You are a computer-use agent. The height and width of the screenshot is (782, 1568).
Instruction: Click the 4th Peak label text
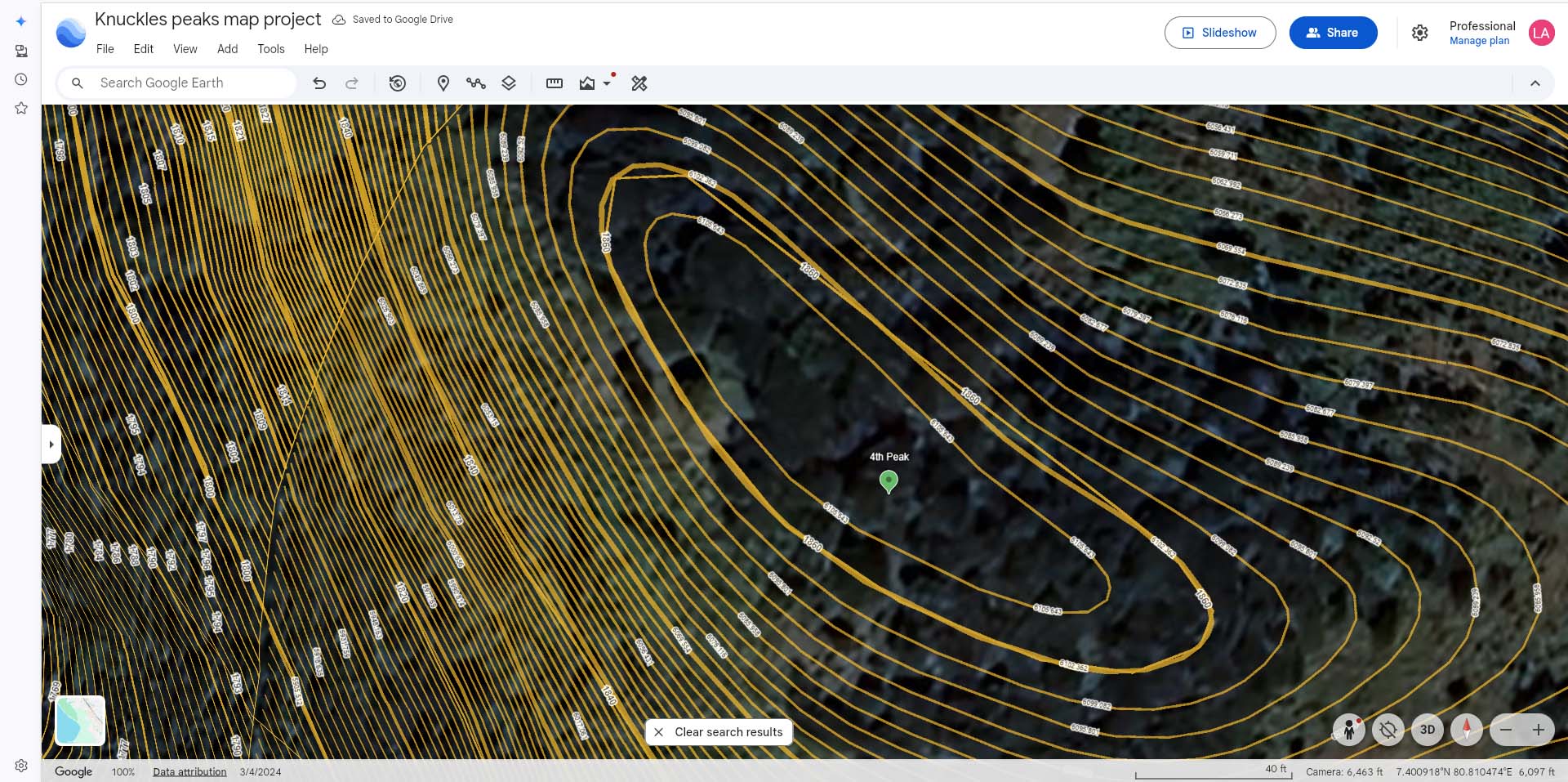(x=889, y=457)
